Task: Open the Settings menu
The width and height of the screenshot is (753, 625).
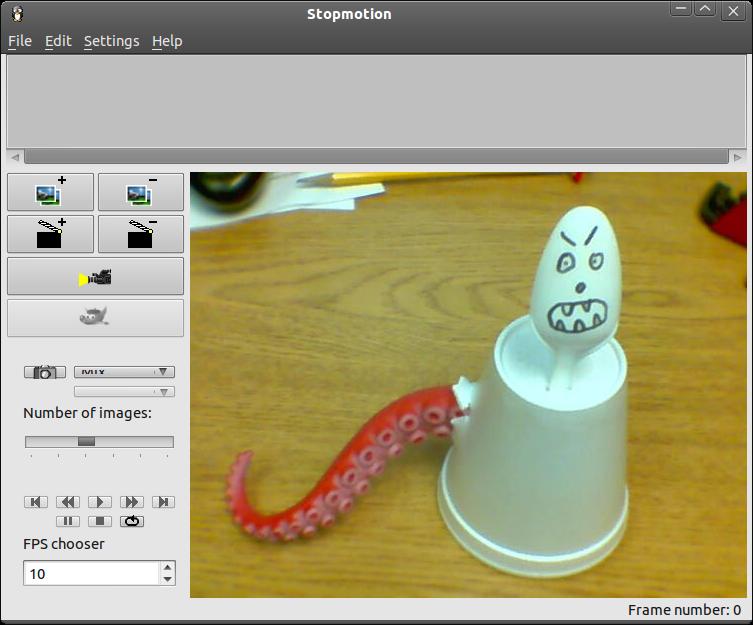Action: 111,41
